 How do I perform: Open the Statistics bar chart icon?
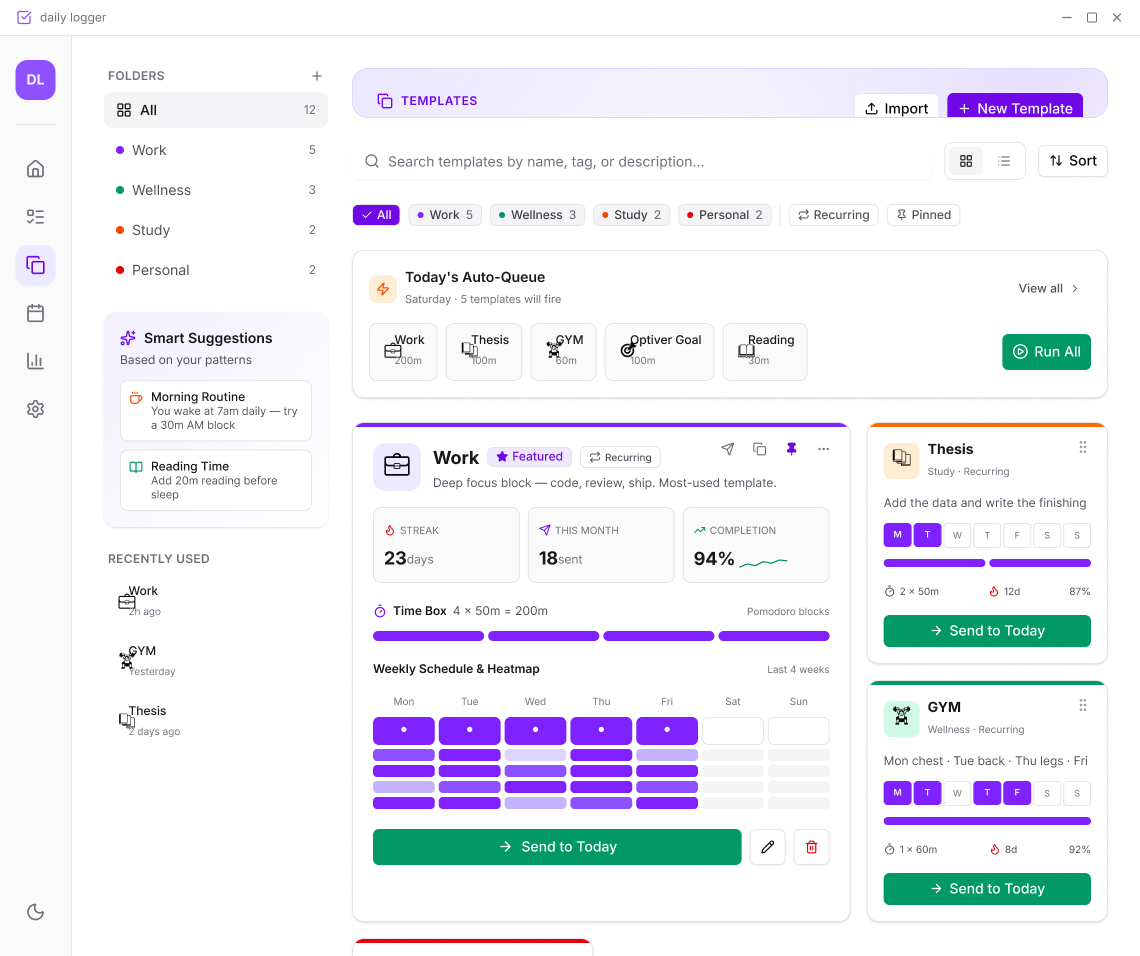click(x=35, y=361)
